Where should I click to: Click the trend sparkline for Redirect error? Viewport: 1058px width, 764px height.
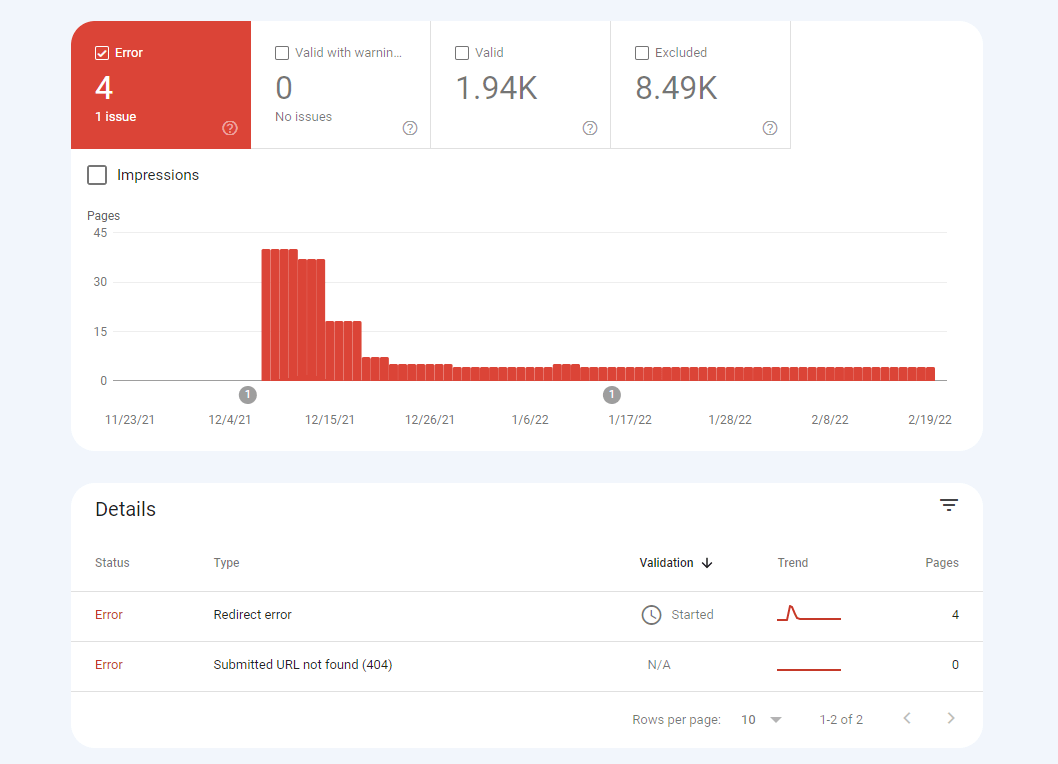[808, 612]
